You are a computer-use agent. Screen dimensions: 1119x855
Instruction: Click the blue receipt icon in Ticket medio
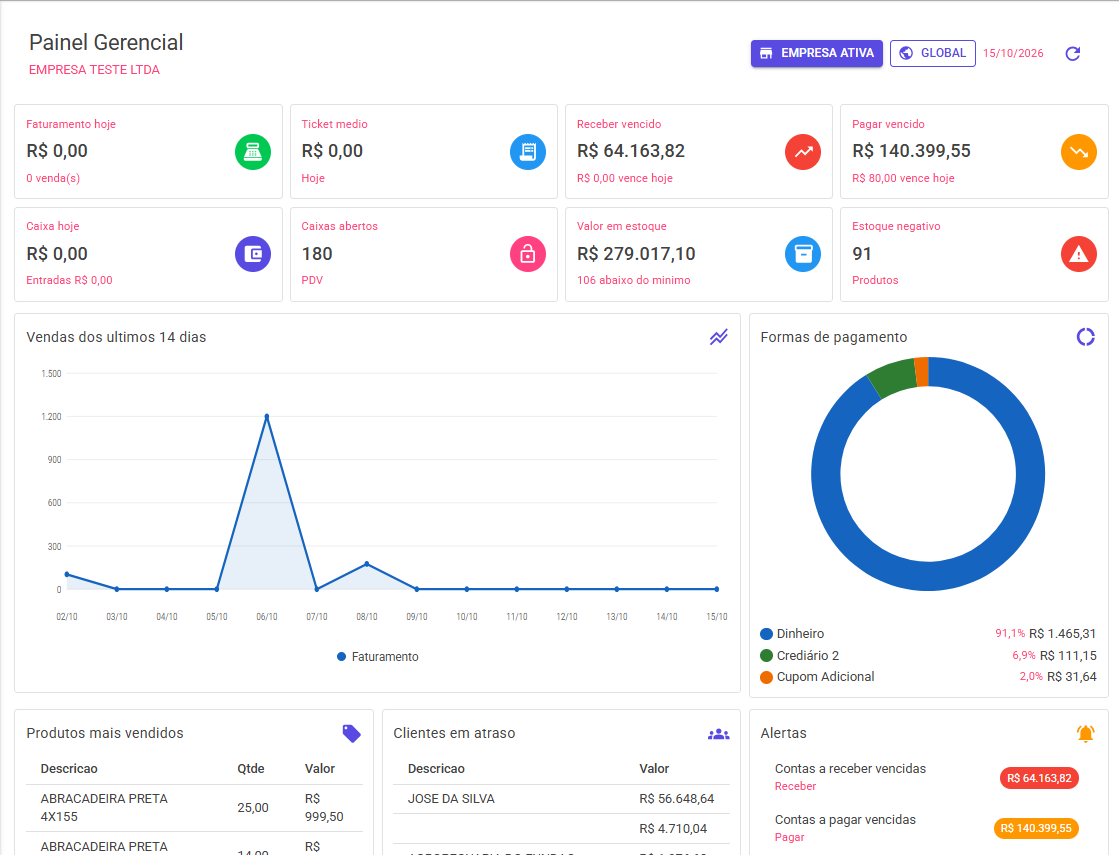(528, 152)
